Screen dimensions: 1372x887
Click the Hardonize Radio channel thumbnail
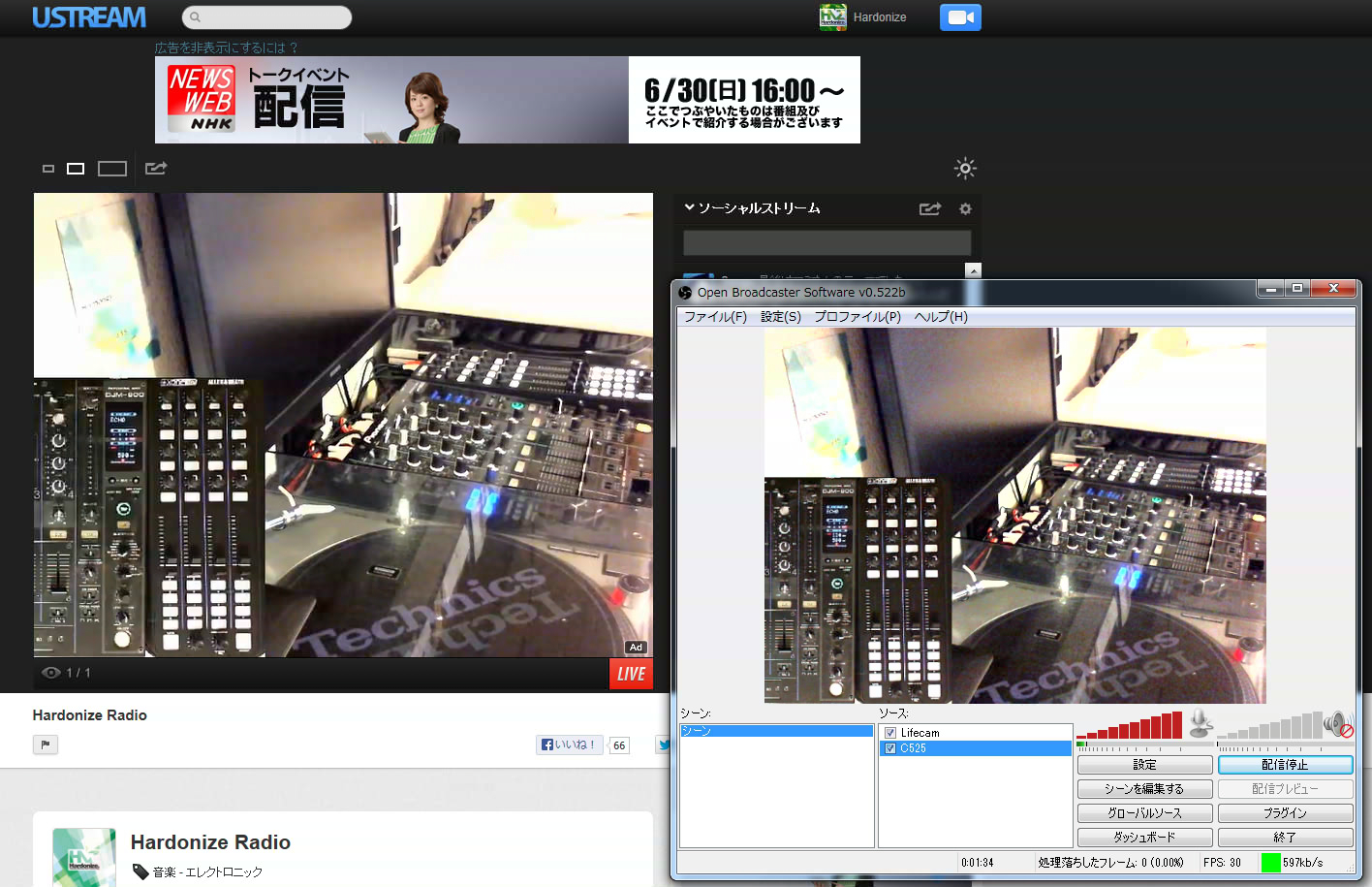click(x=84, y=857)
